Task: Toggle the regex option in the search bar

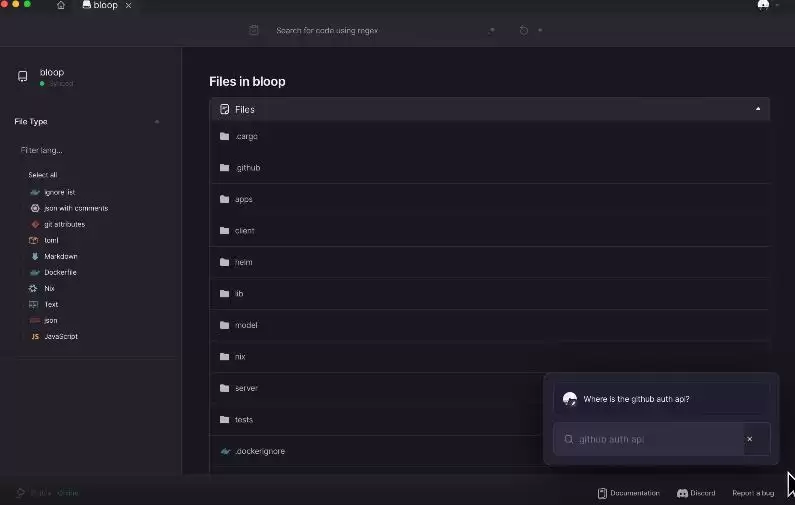Action: click(491, 30)
